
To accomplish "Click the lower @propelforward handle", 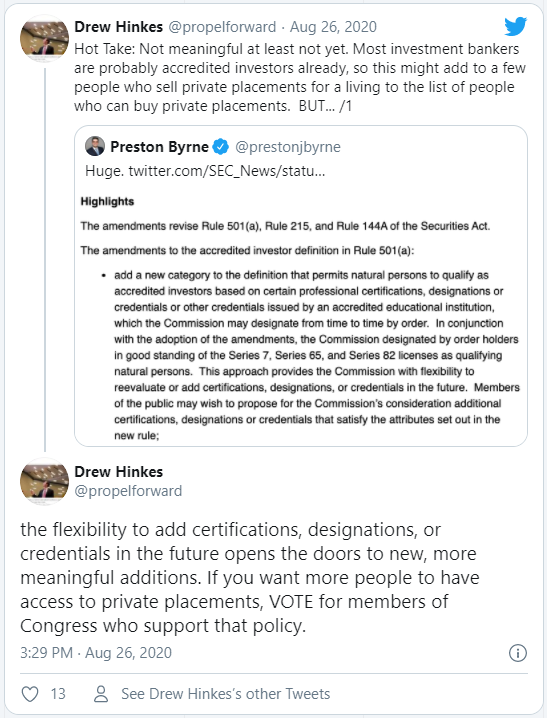I will [128, 491].
